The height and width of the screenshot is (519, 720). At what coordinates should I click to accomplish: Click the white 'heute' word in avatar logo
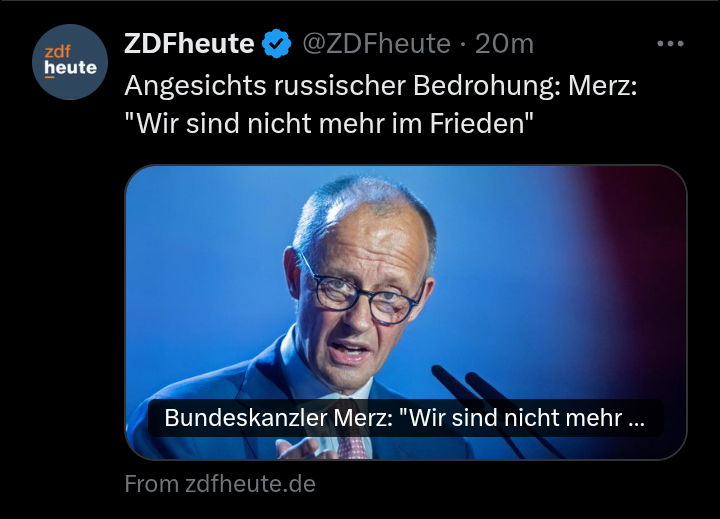click(x=71, y=68)
